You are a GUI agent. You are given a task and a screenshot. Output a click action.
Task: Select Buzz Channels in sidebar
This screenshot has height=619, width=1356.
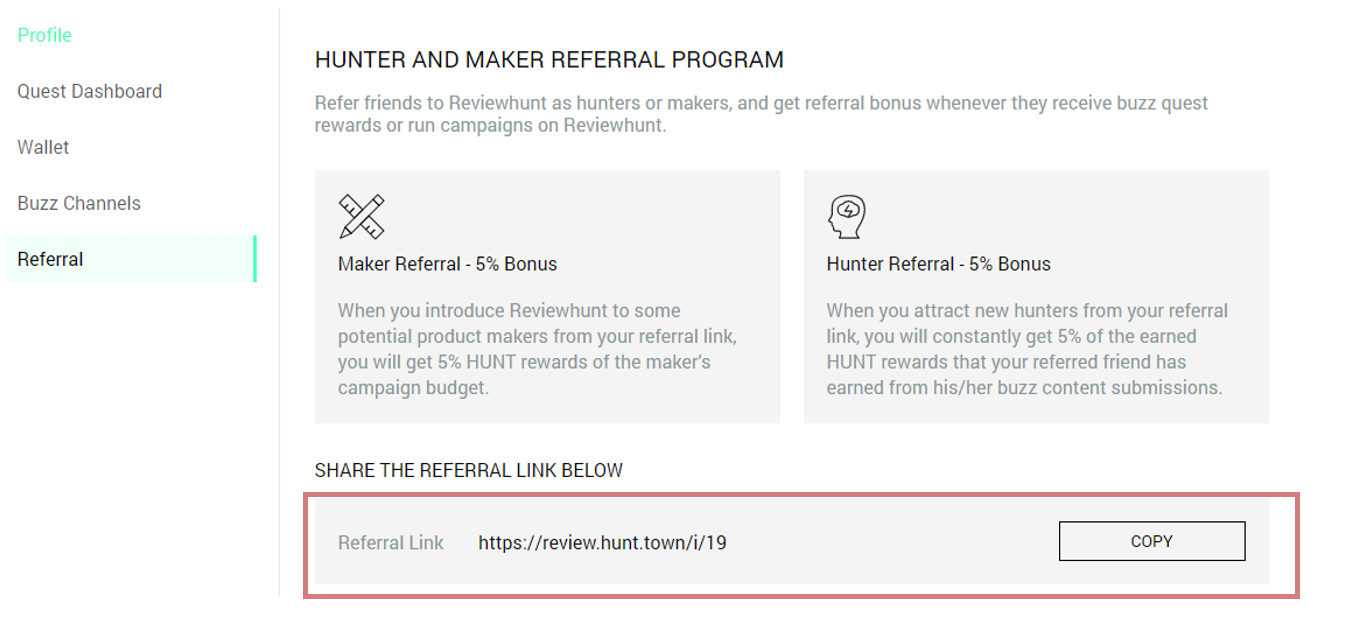click(x=79, y=203)
